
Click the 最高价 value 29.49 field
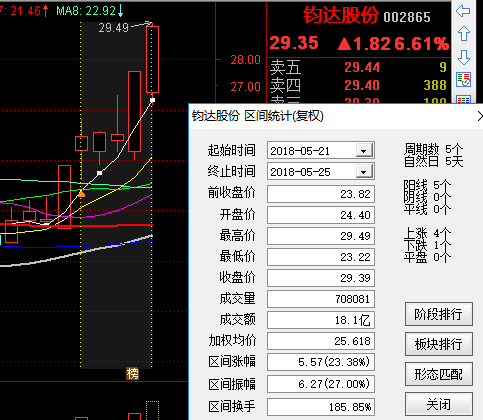(321, 236)
